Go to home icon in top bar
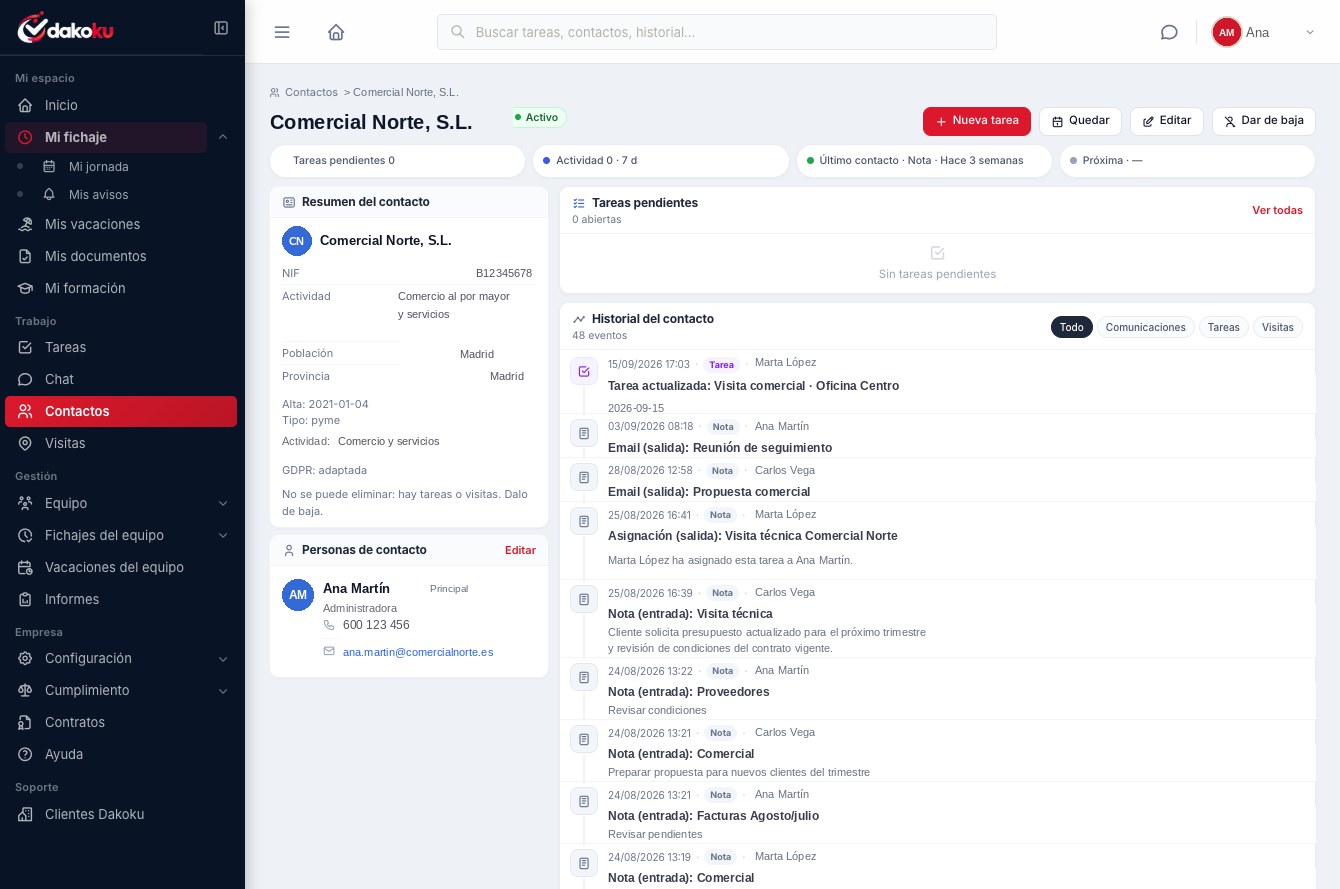Image resolution: width=1340 pixels, height=889 pixels. (x=336, y=32)
